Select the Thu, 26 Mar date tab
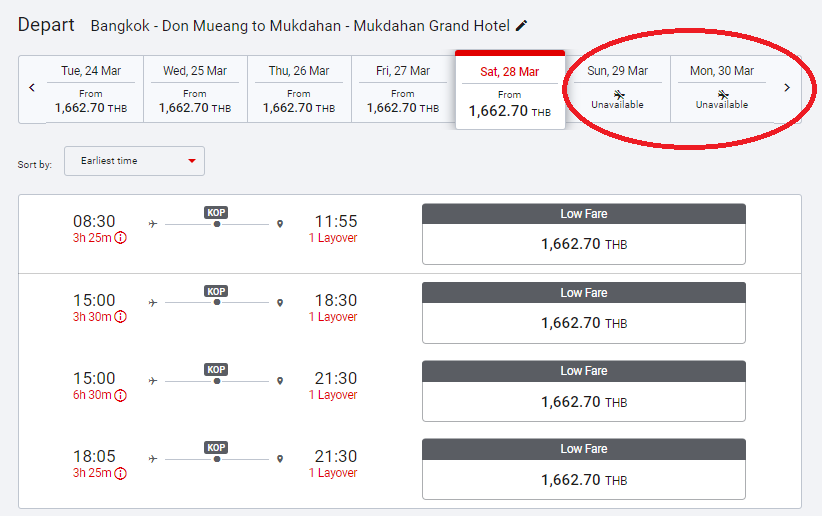 [299, 89]
